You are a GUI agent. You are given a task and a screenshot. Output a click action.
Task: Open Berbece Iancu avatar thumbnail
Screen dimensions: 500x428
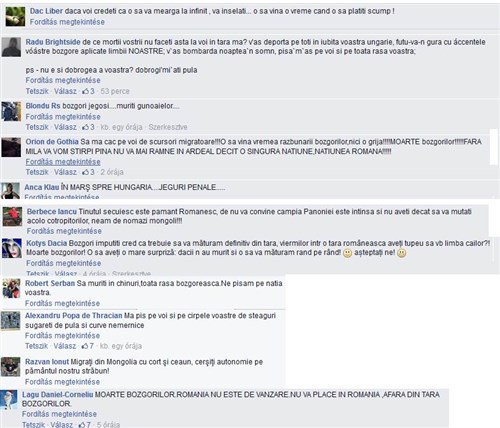pyautogui.click(x=12, y=216)
